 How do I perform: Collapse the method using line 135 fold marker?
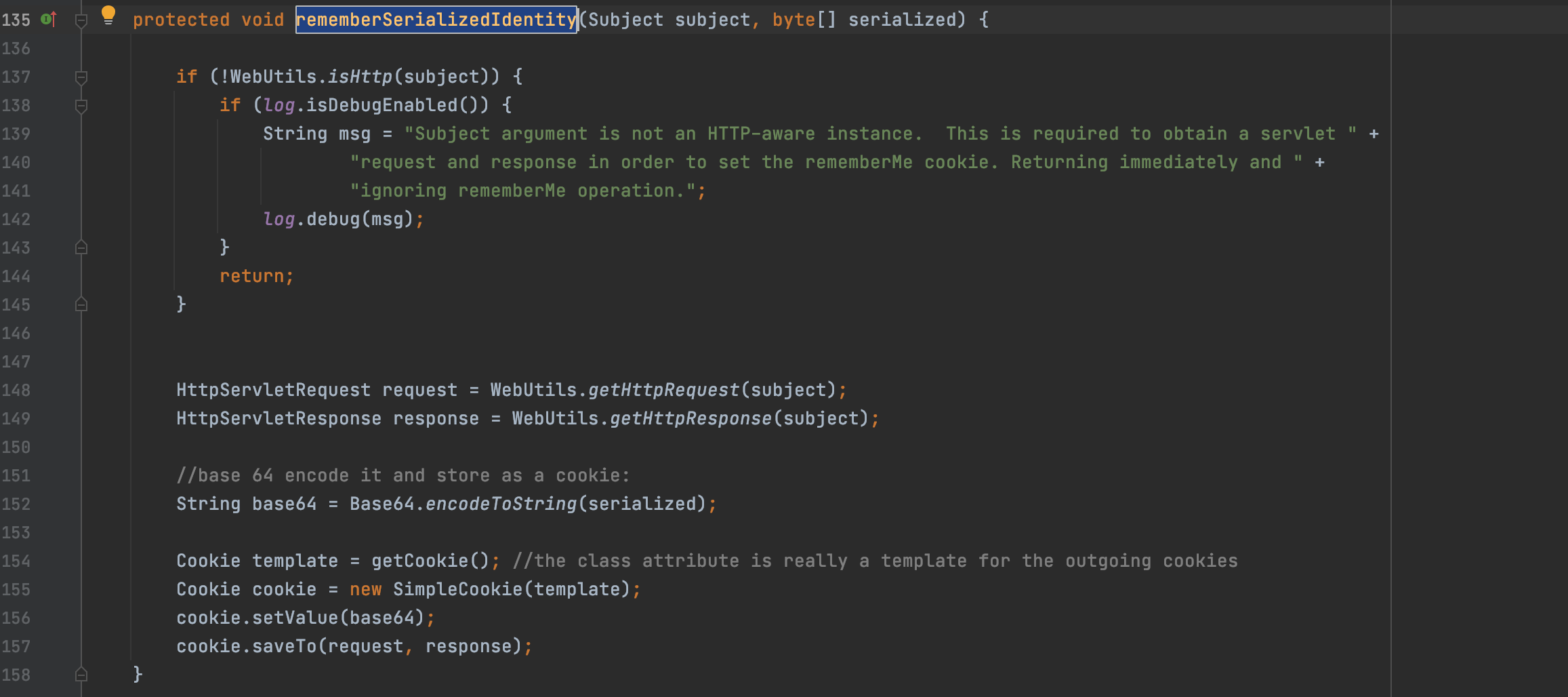click(x=81, y=20)
